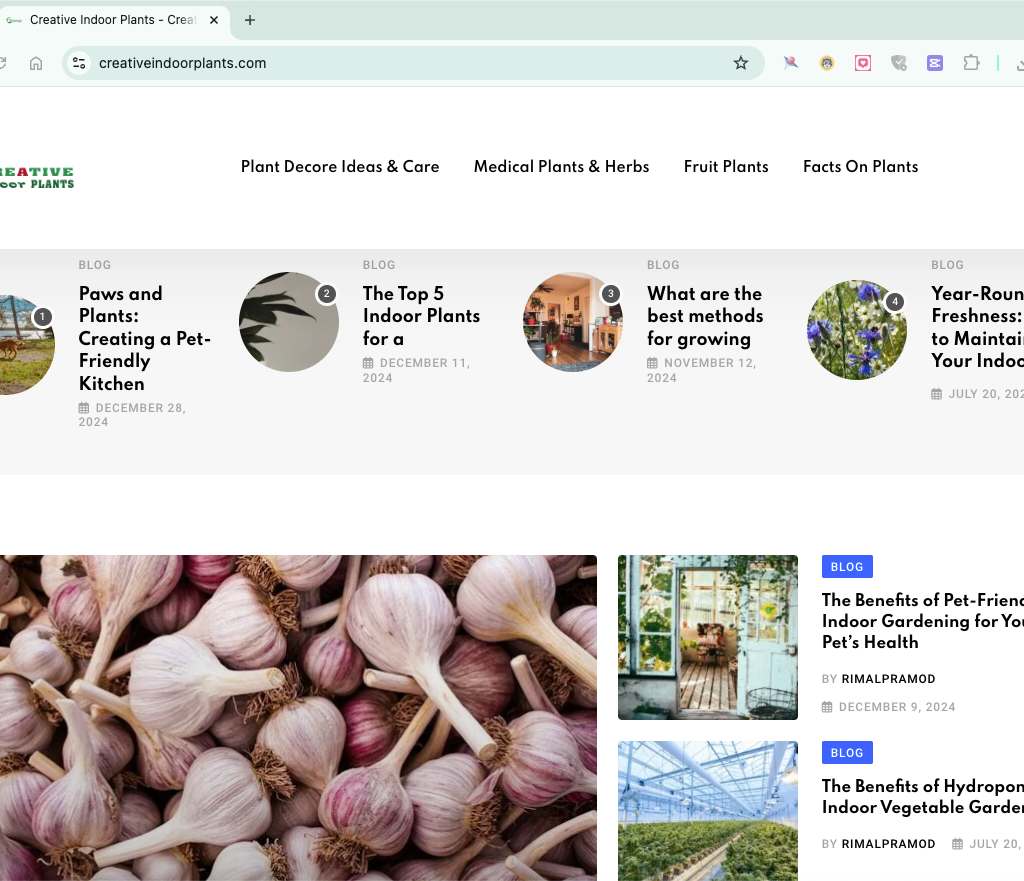1024x881 pixels.
Task: Open the Top 5 Indoor Plants article
Action: tap(421, 315)
